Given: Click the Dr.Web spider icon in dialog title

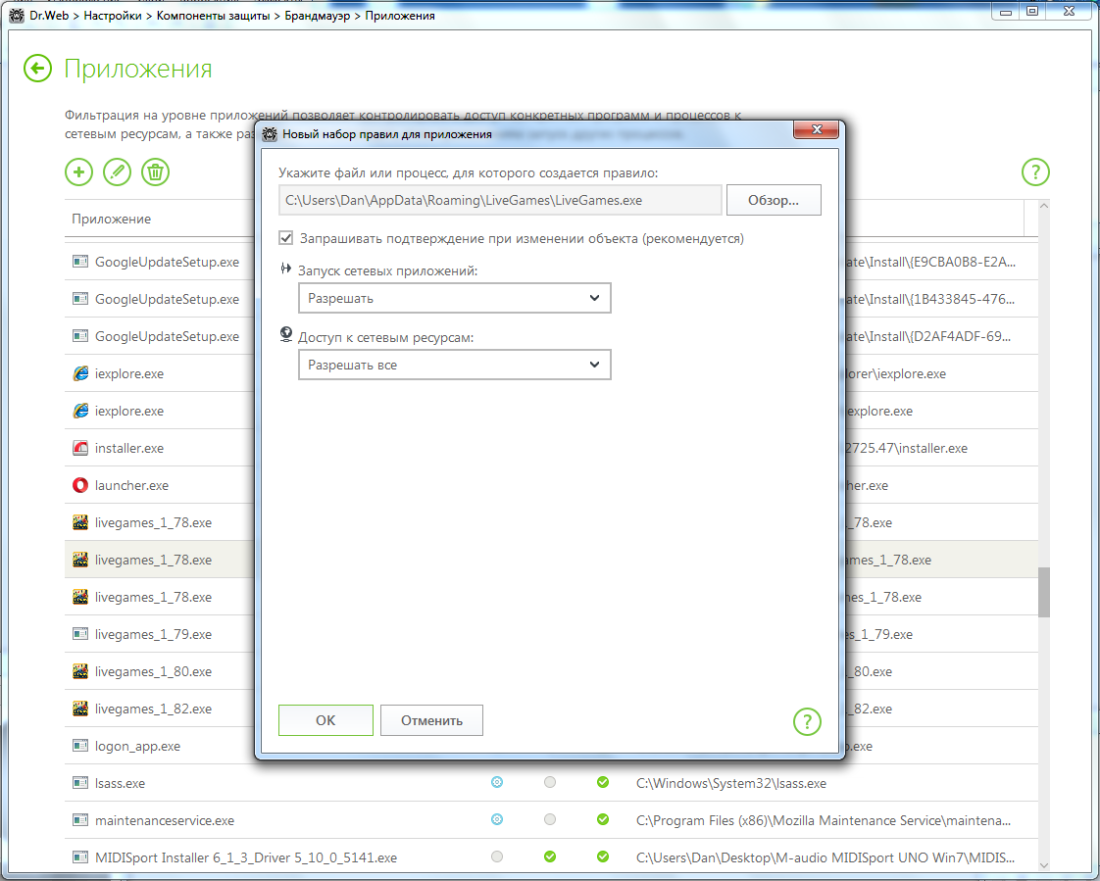Looking at the screenshot, I should pyautogui.click(x=270, y=134).
